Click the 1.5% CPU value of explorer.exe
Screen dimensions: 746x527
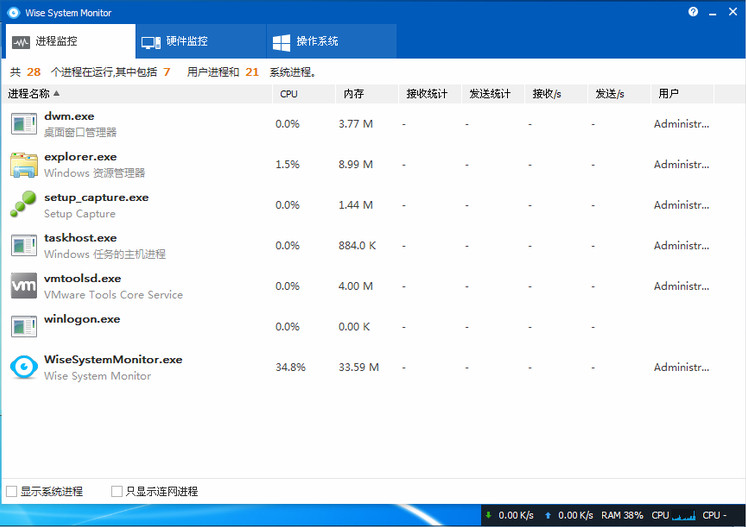click(287, 165)
